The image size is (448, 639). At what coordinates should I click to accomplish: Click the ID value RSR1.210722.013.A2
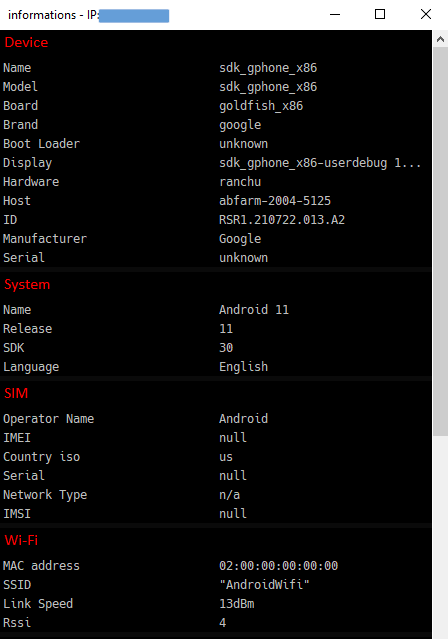pos(282,220)
